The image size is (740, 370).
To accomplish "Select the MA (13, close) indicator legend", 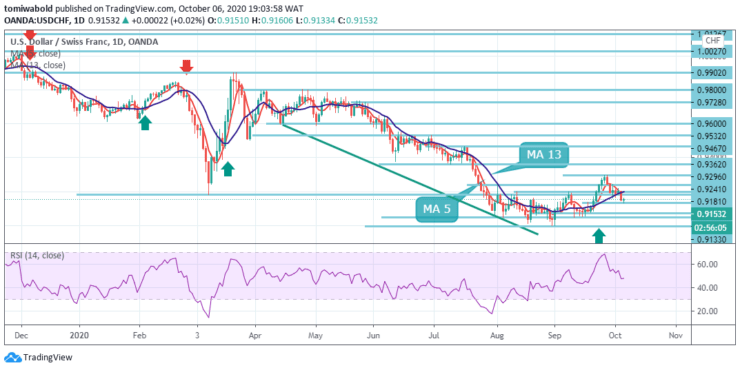I will pyautogui.click(x=39, y=65).
